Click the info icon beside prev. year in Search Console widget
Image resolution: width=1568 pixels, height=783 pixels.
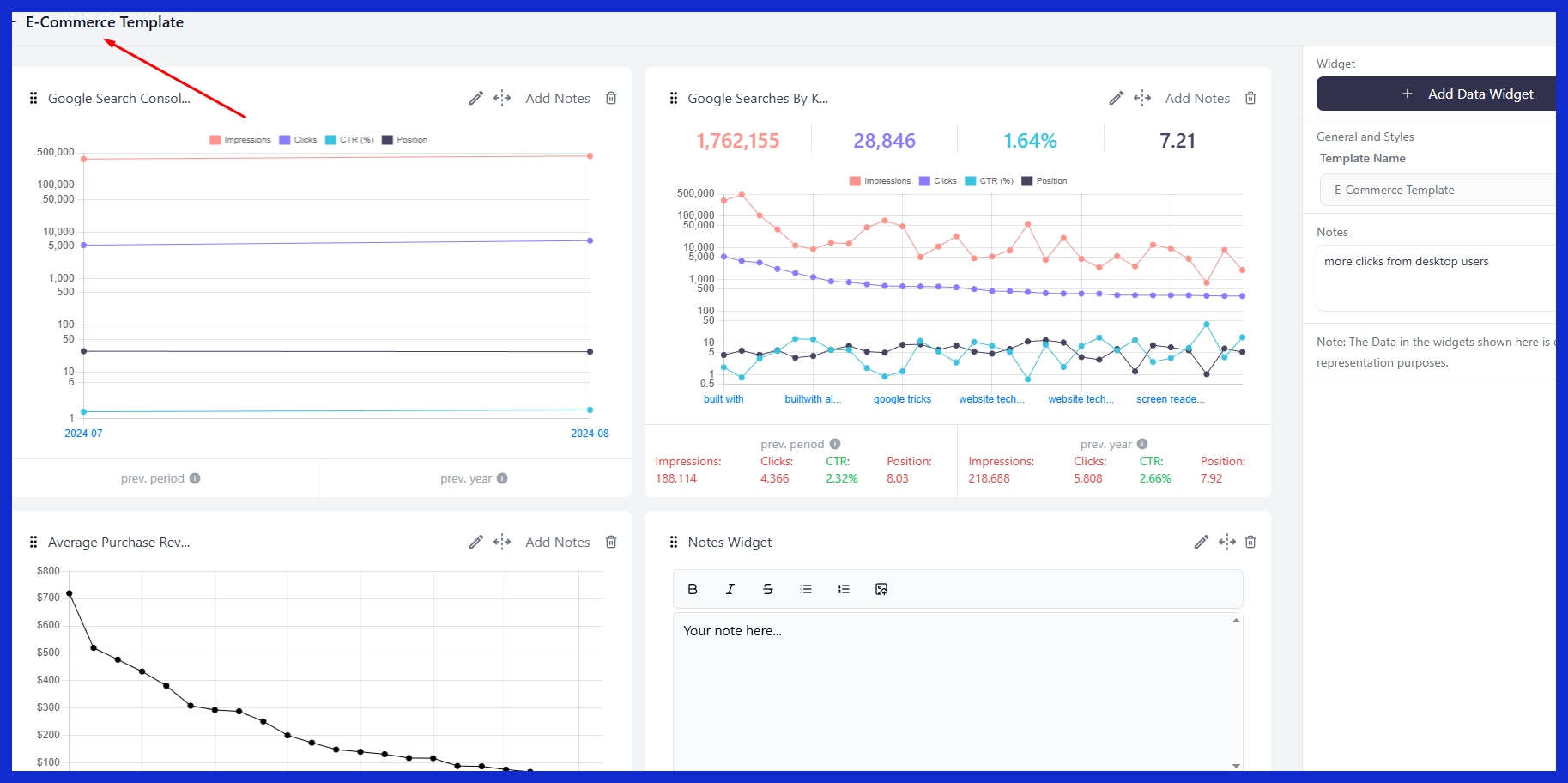[502, 479]
